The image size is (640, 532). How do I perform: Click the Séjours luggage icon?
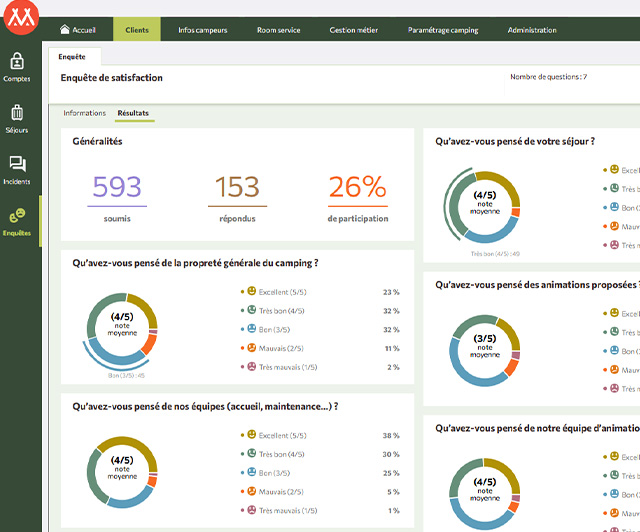(x=17, y=113)
